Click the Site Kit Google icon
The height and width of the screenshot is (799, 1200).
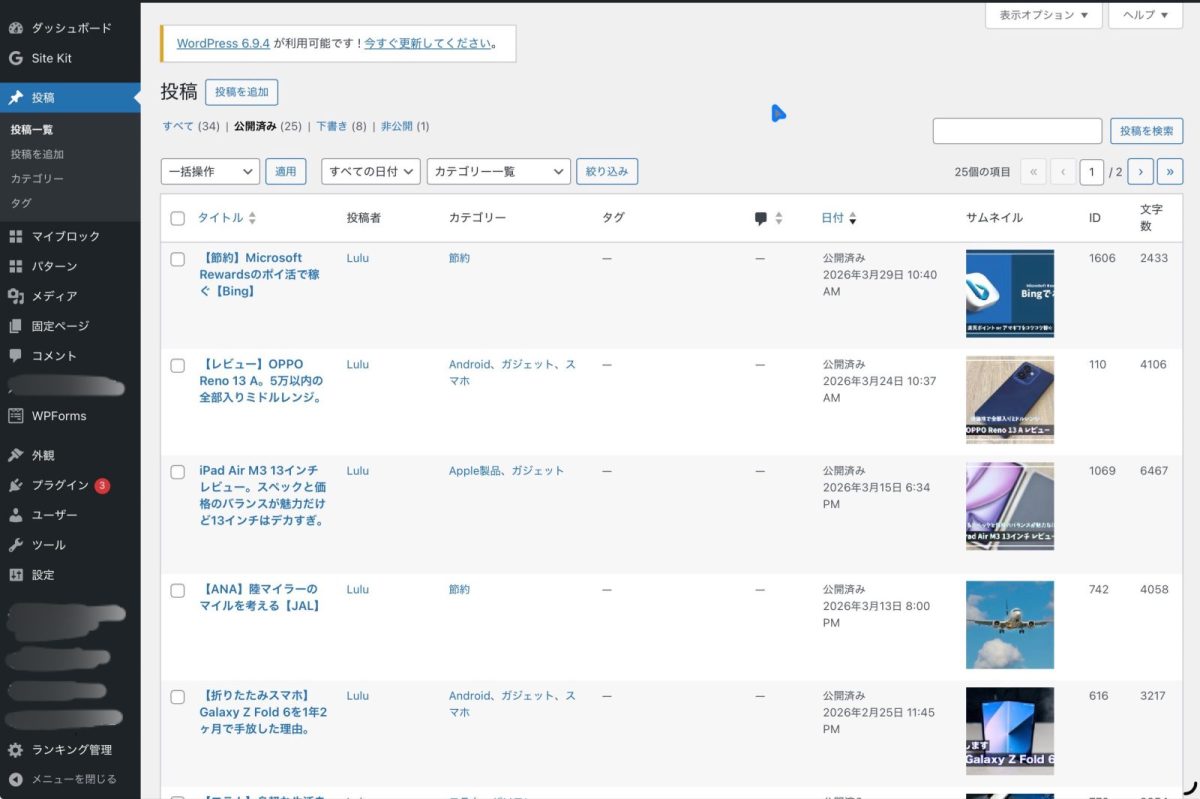click(x=15, y=58)
